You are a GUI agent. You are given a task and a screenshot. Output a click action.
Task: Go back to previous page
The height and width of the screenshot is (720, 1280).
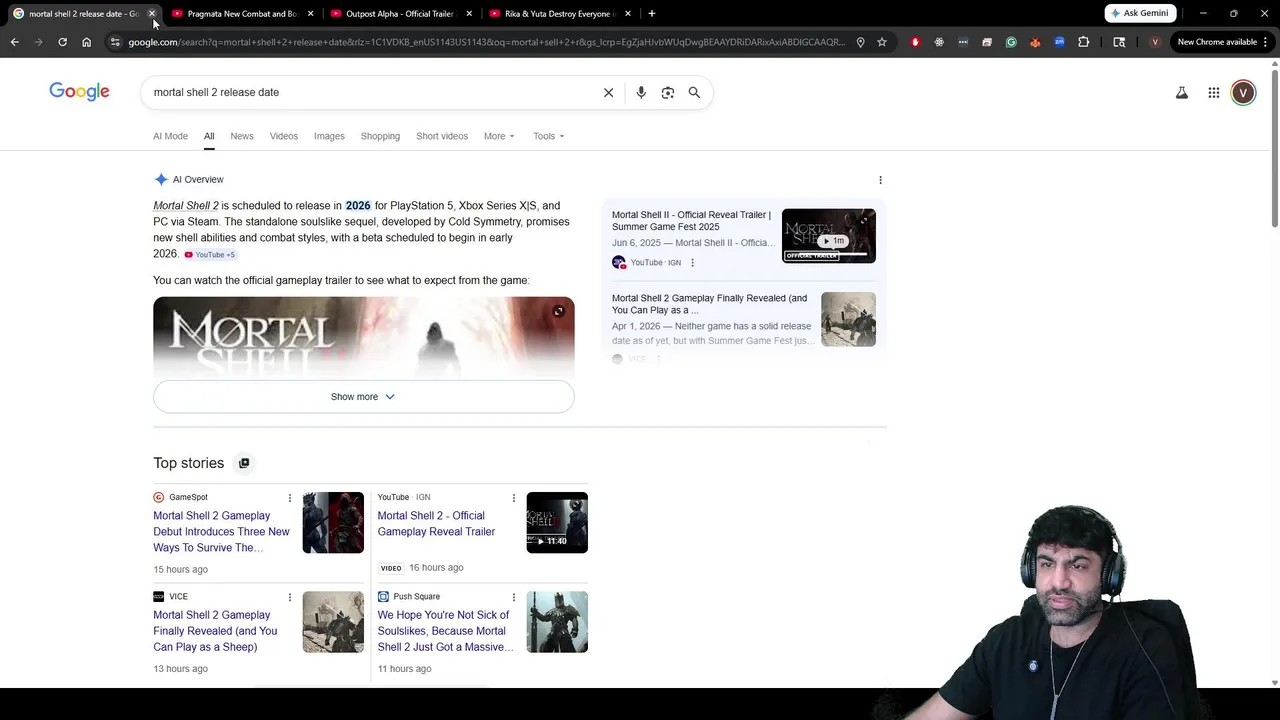(14, 42)
